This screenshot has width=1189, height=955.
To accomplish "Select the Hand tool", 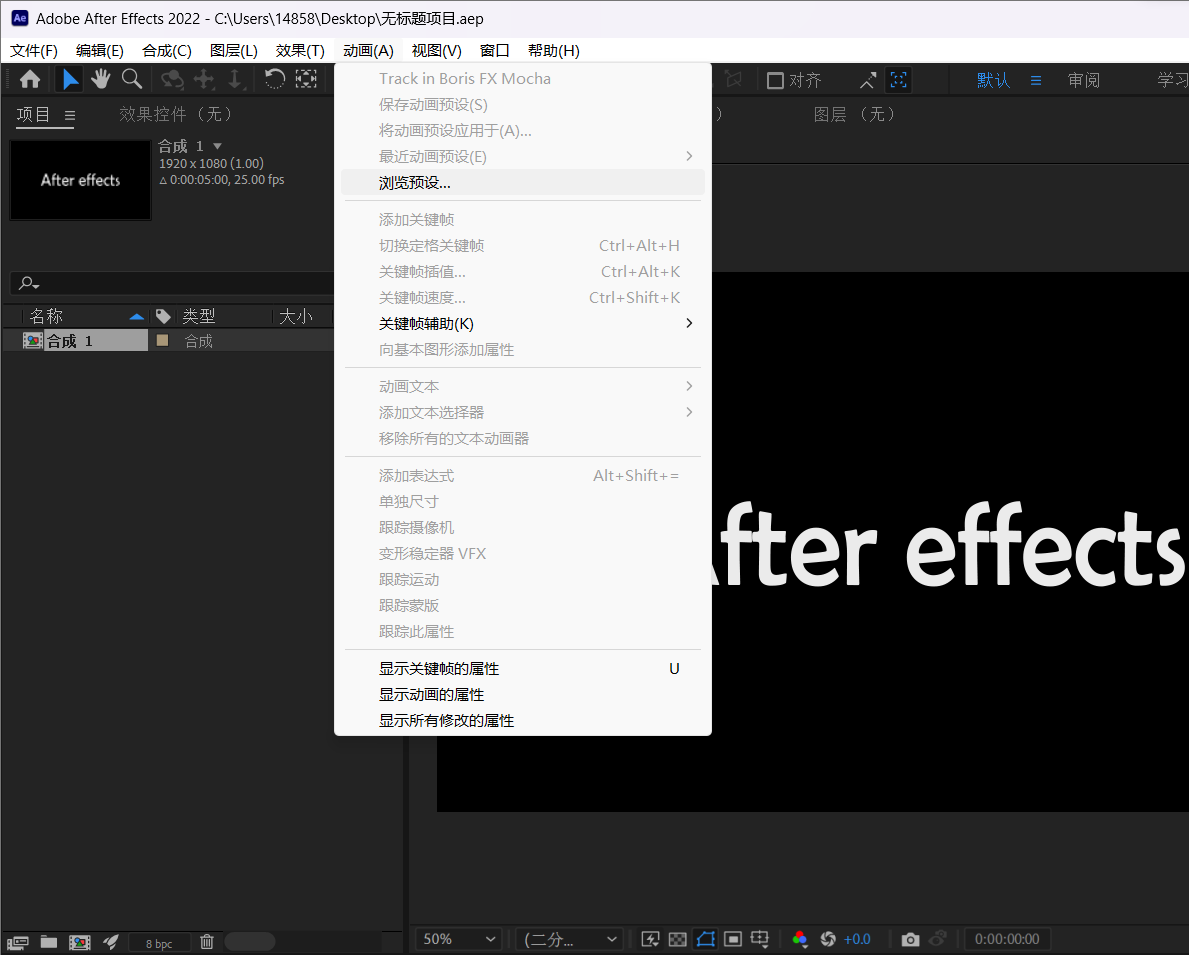I will 101,79.
